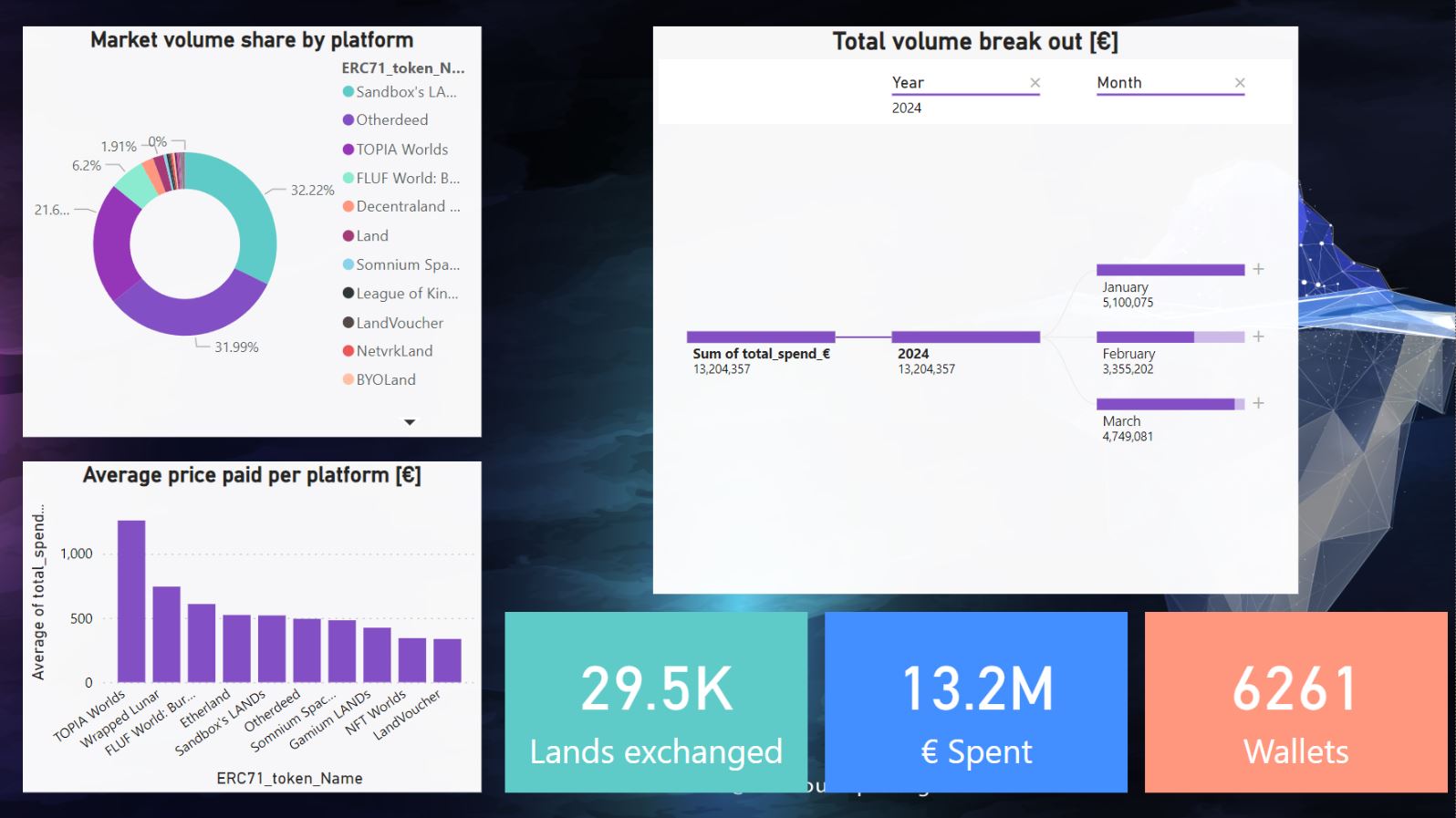
Task: Select the Sum of total_spend_€ root bar
Action: pyautogui.click(x=761, y=337)
